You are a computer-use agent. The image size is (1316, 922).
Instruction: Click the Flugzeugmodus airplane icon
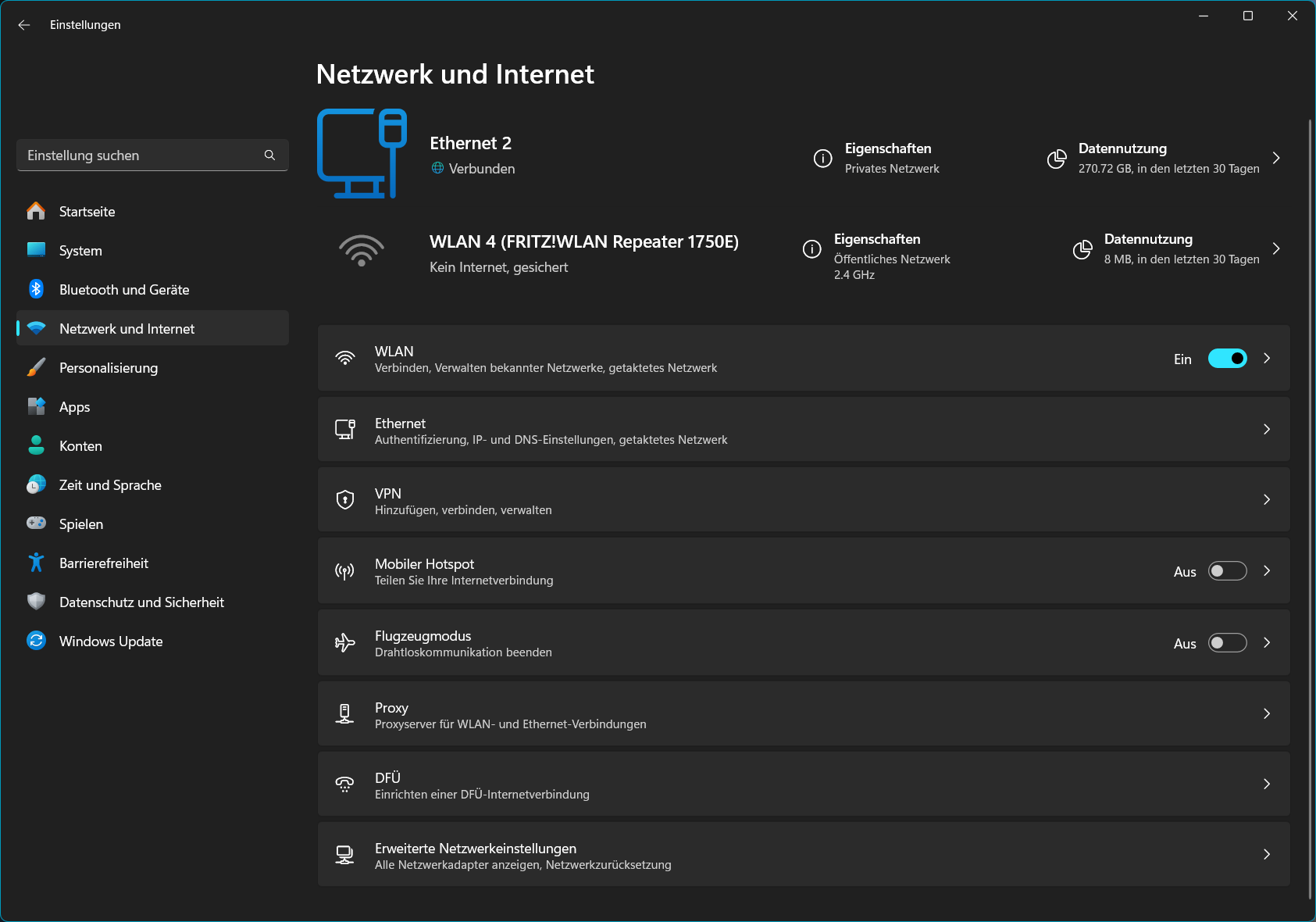pos(344,642)
